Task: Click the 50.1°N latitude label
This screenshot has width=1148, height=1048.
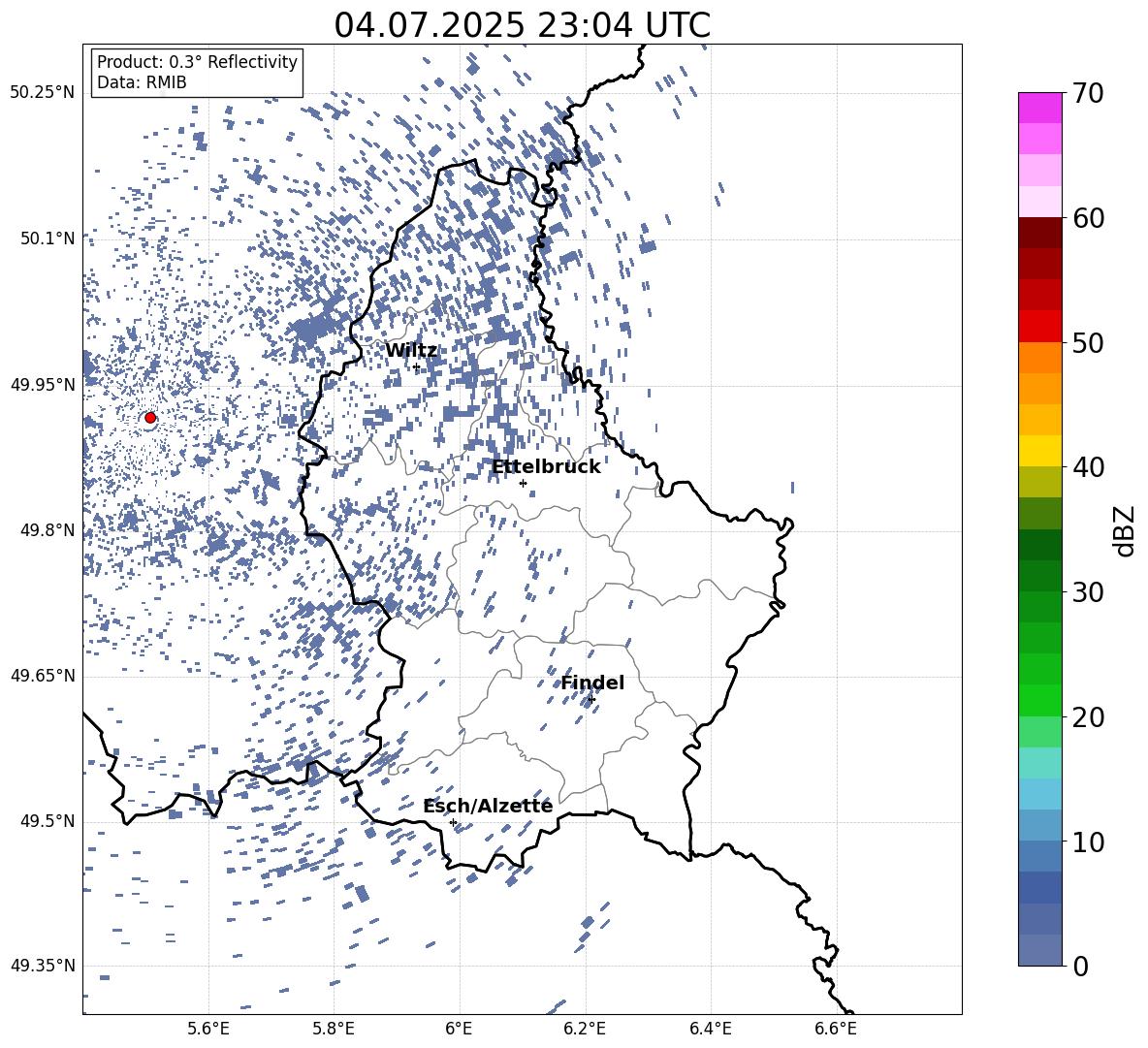Action: click(x=48, y=238)
